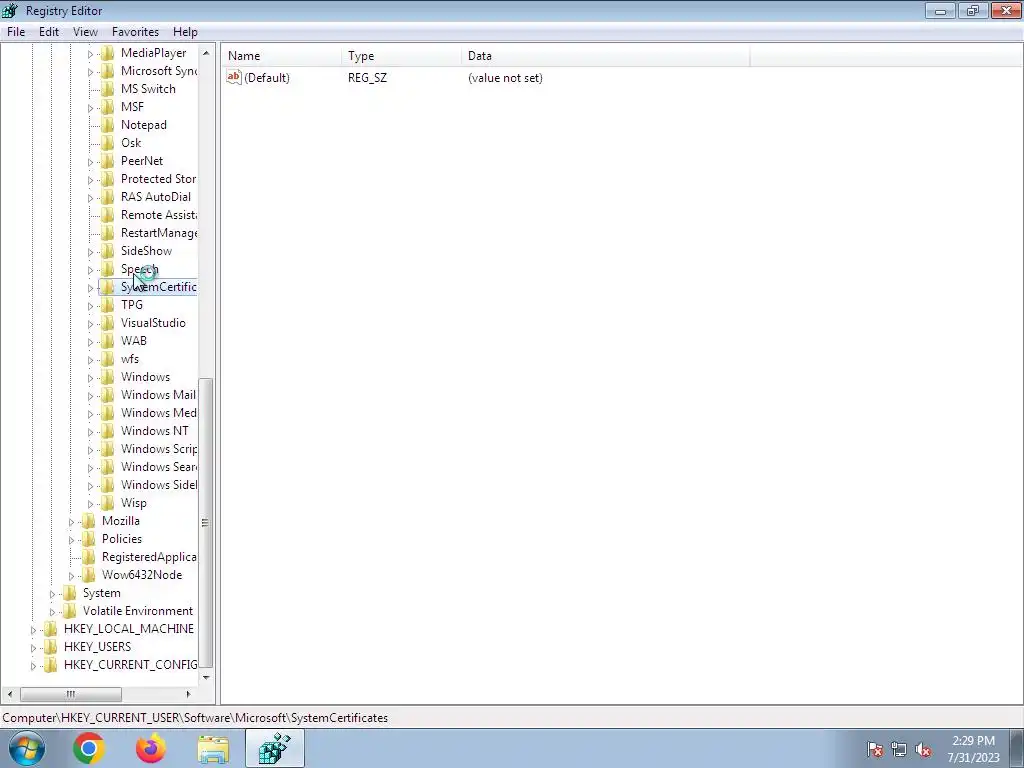Select the MSF key
This screenshot has height=768, width=1024.
click(x=132, y=106)
